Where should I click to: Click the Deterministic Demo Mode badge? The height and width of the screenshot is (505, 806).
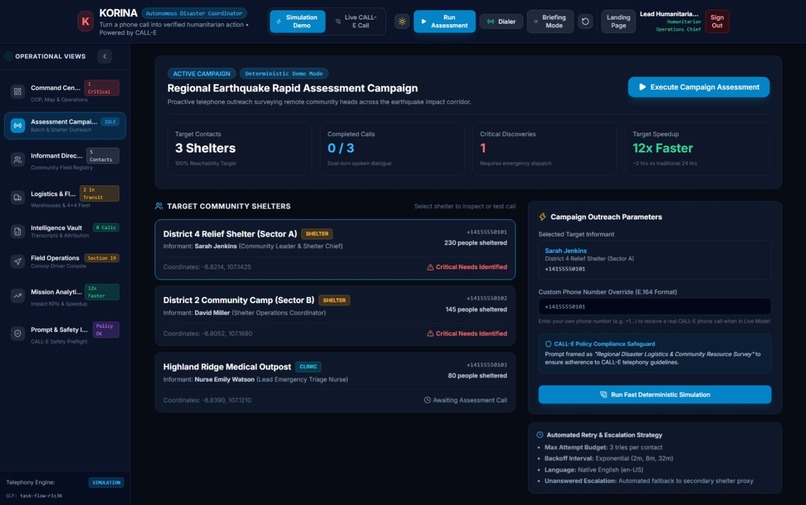(284, 74)
